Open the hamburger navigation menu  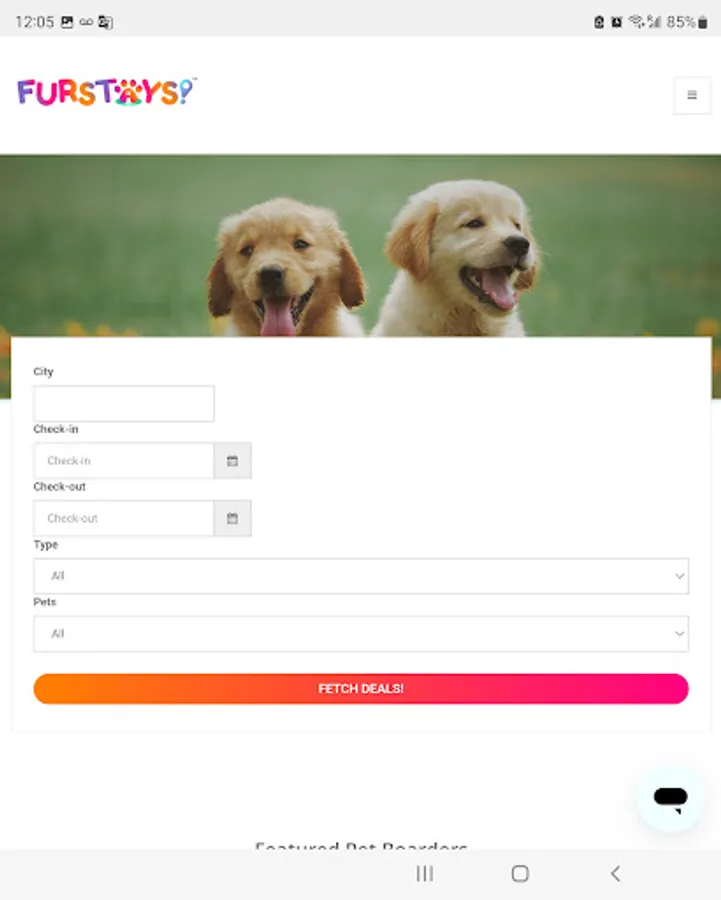(x=692, y=95)
